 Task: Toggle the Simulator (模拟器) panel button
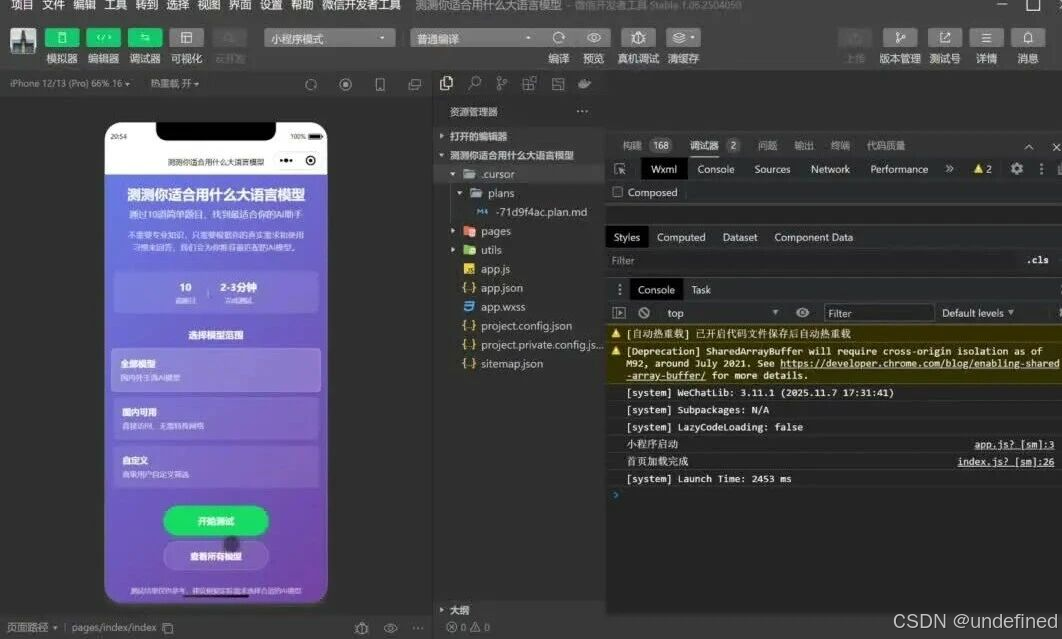click(62, 38)
